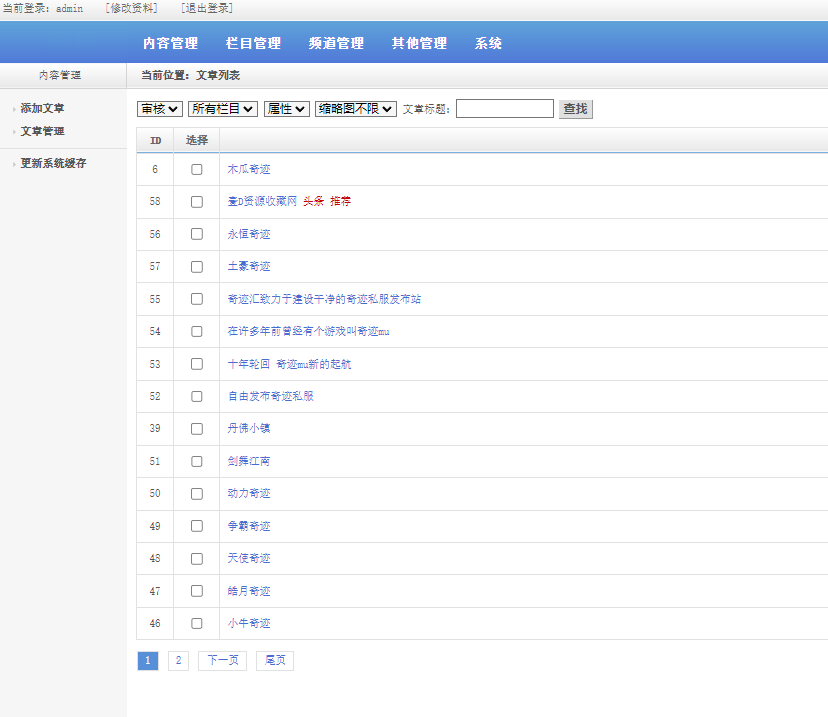The image size is (828, 717).
Task: Go to page 2 of results
Action: (178, 661)
